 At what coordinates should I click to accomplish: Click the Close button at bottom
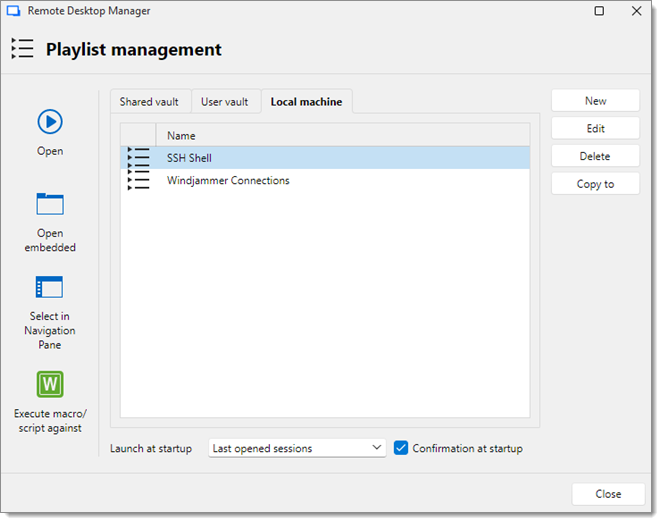[608, 494]
